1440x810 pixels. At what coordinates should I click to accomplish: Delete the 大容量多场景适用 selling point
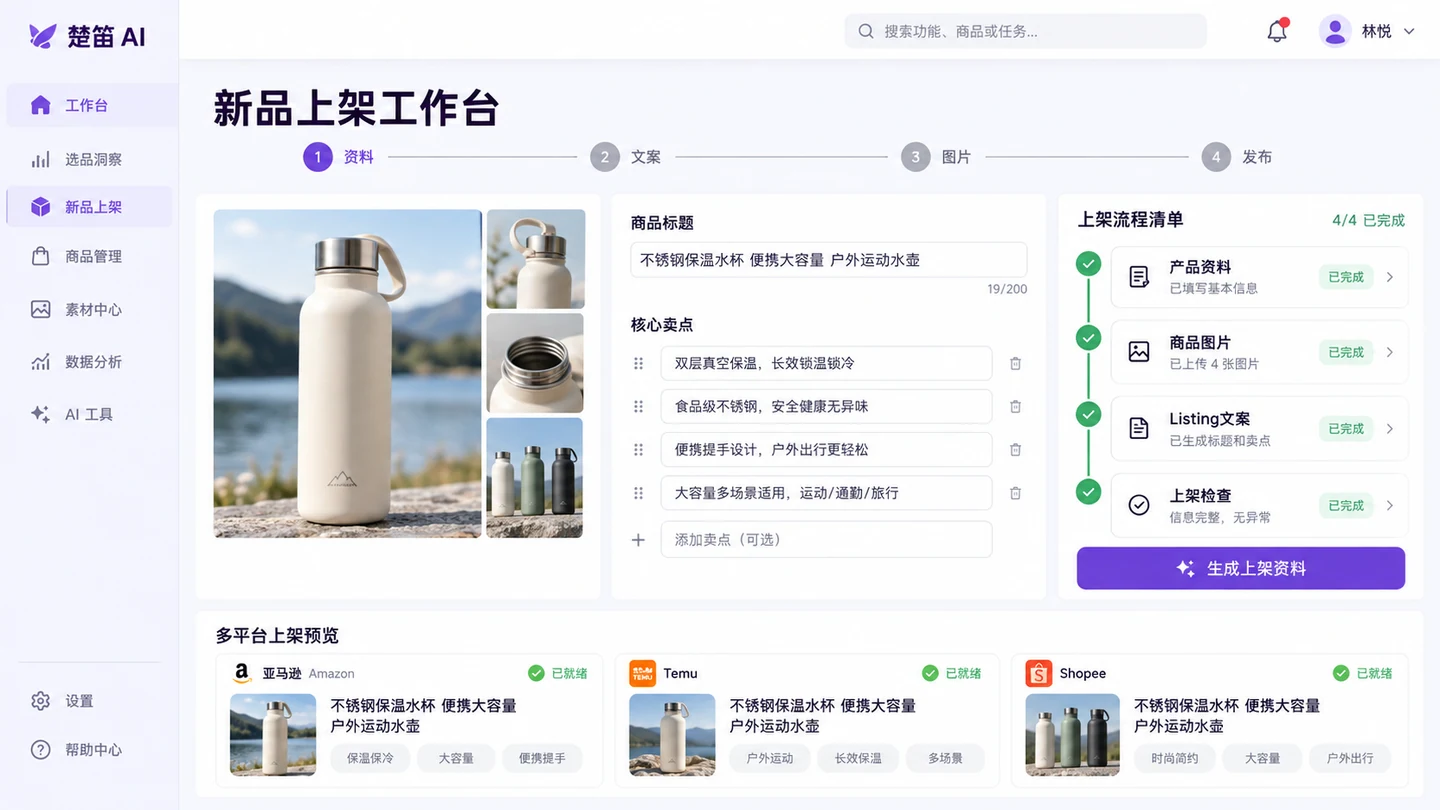[x=1015, y=493]
